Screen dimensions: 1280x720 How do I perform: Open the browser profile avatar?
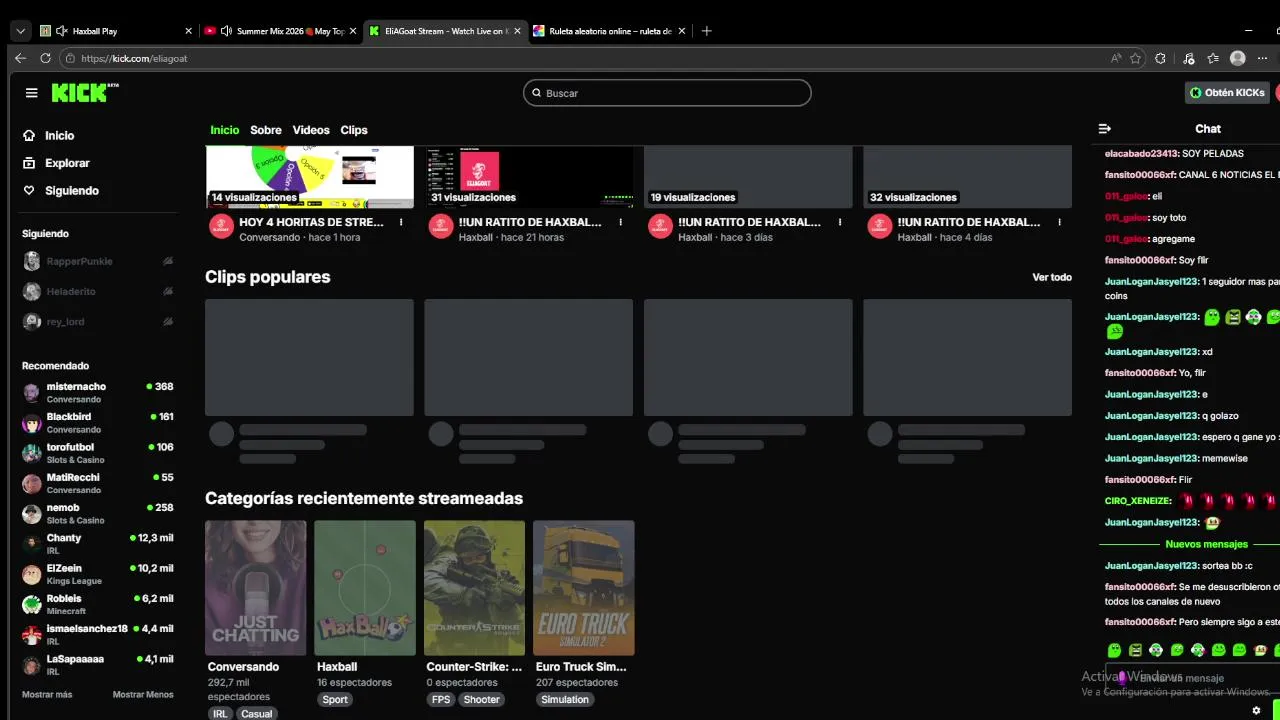click(1238, 58)
